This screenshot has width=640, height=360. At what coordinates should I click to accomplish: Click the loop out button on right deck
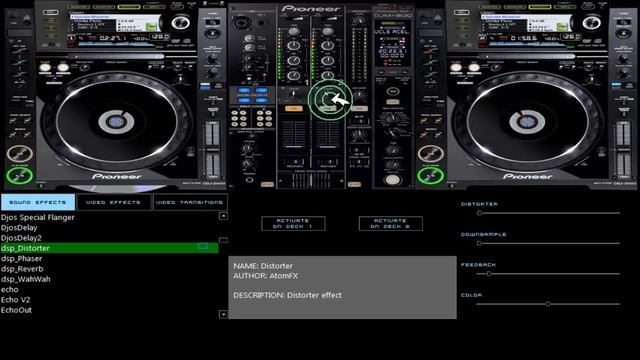(x=473, y=68)
